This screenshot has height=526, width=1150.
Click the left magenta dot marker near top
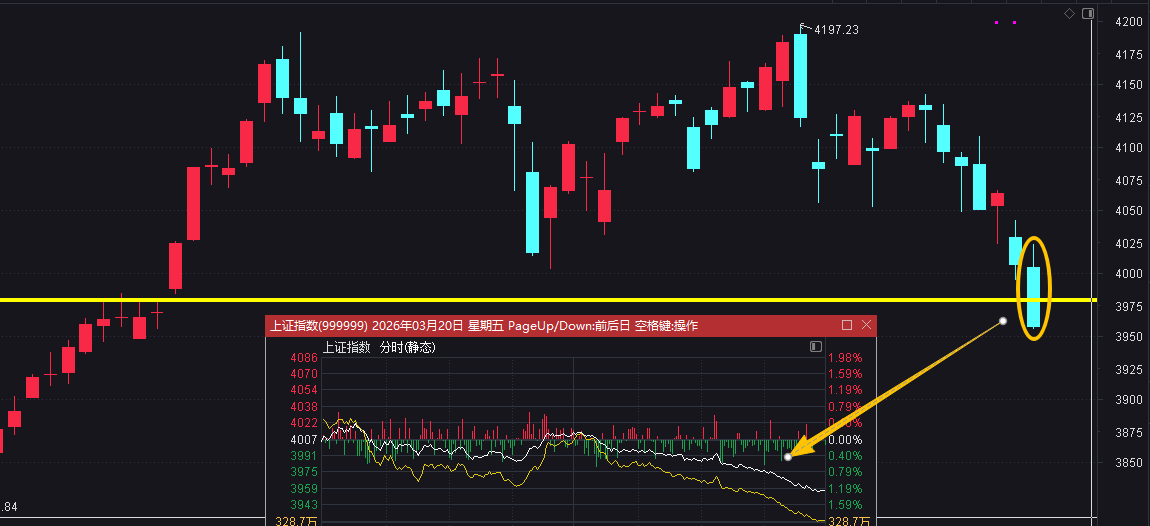(996, 22)
